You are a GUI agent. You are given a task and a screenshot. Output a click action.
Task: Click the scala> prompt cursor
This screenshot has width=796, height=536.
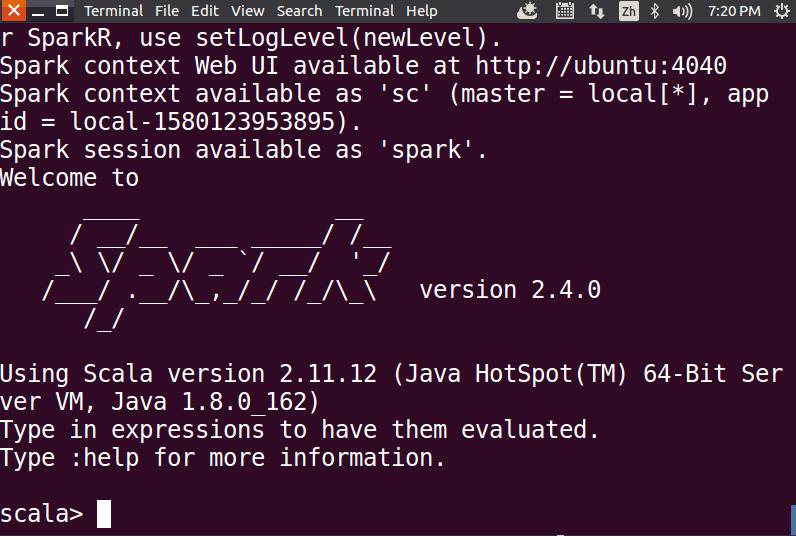104,514
